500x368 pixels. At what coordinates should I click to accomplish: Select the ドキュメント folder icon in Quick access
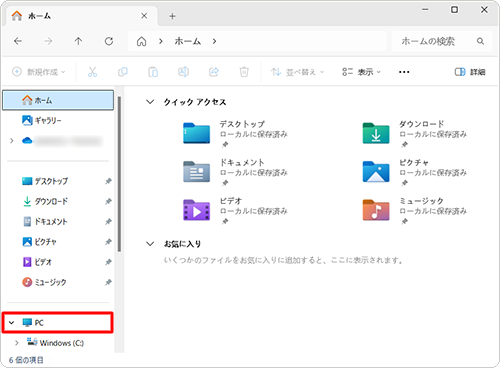tap(197, 172)
